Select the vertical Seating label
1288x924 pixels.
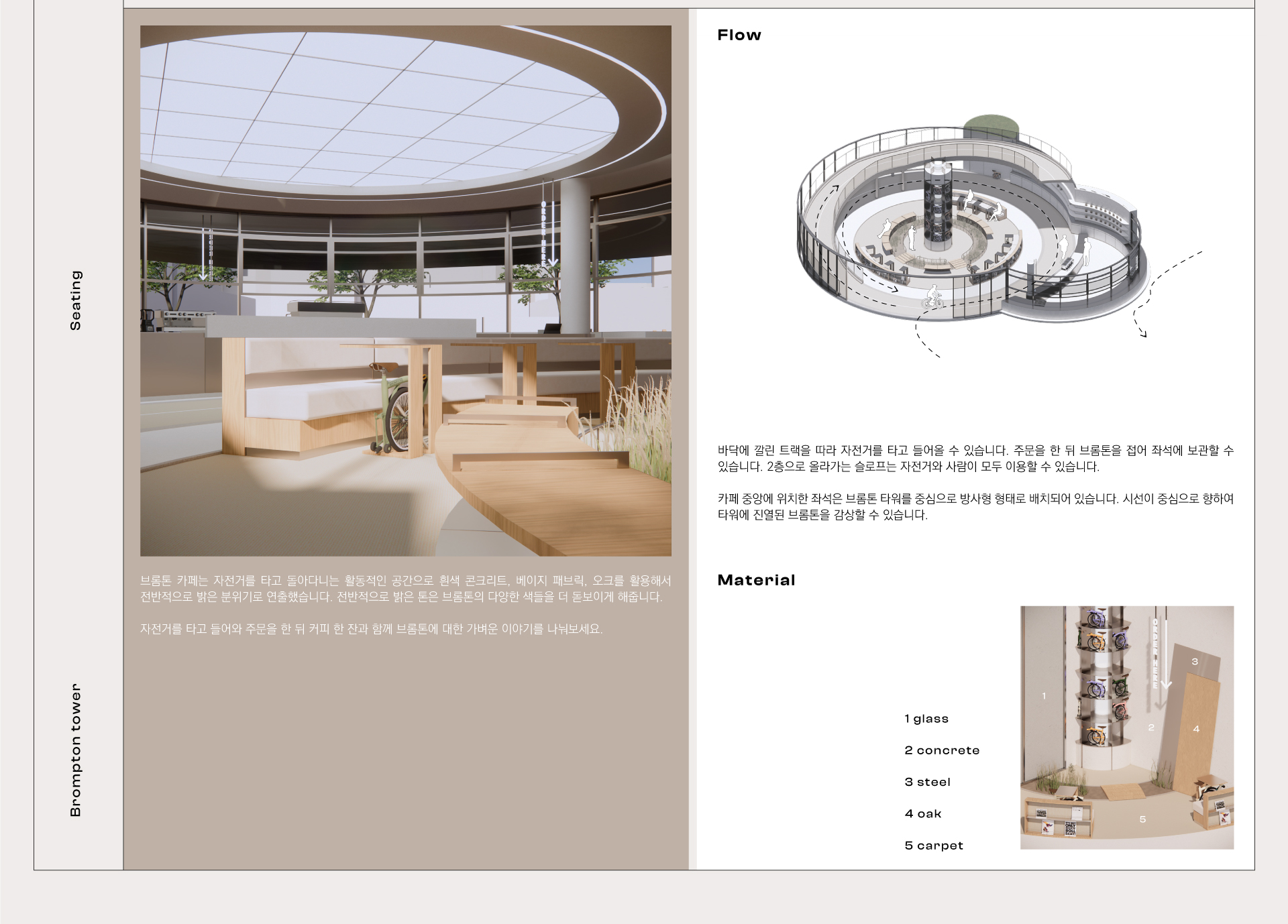(x=76, y=300)
